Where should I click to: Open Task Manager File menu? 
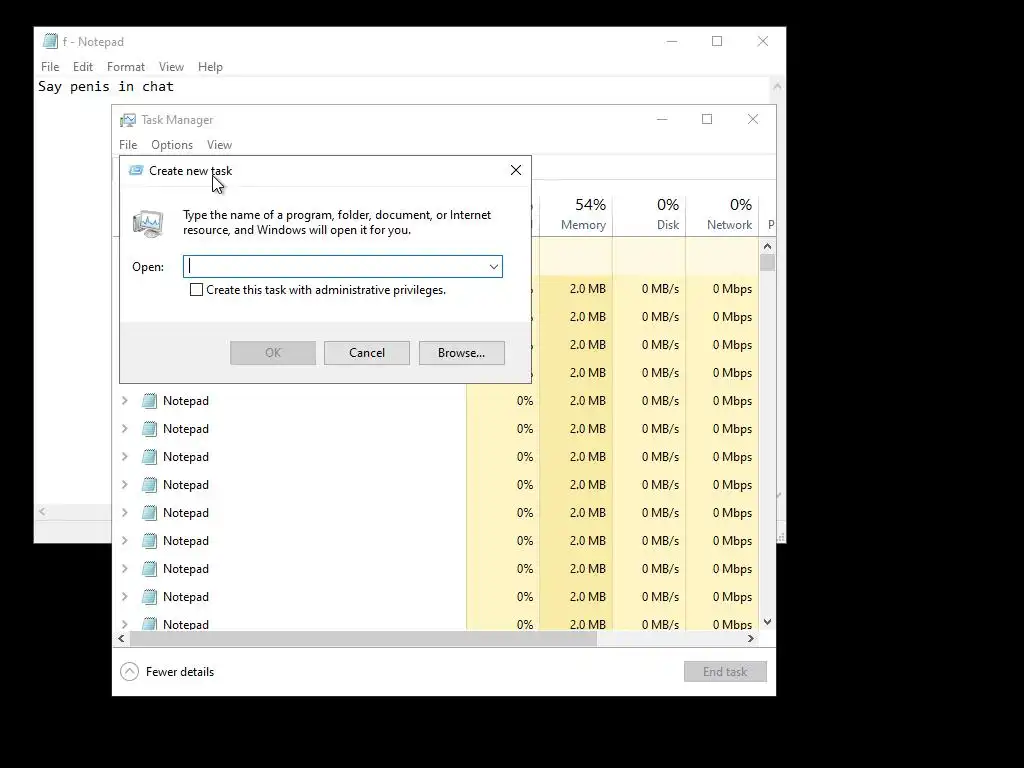coord(128,145)
